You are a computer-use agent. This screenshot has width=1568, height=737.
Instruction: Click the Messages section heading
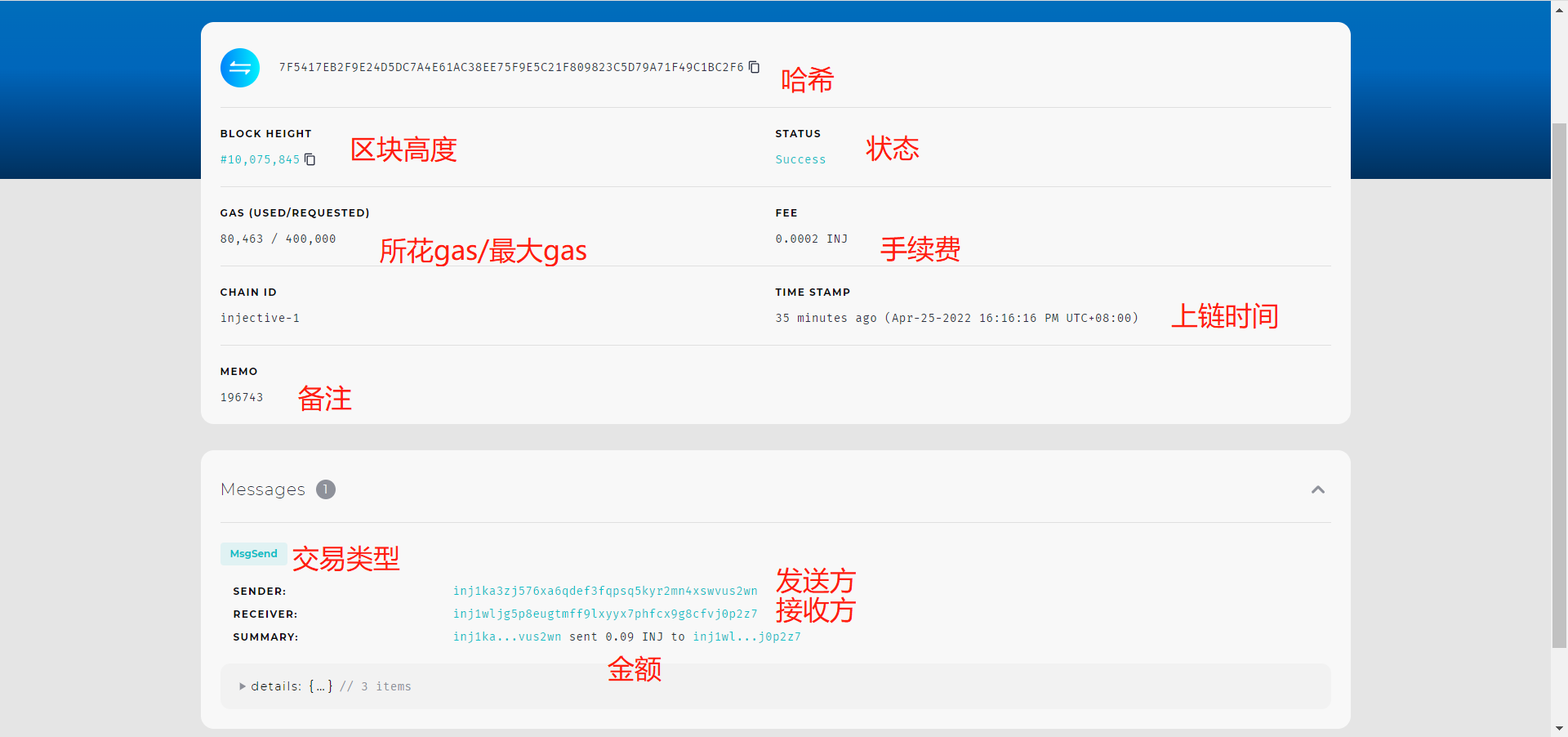(x=263, y=489)
